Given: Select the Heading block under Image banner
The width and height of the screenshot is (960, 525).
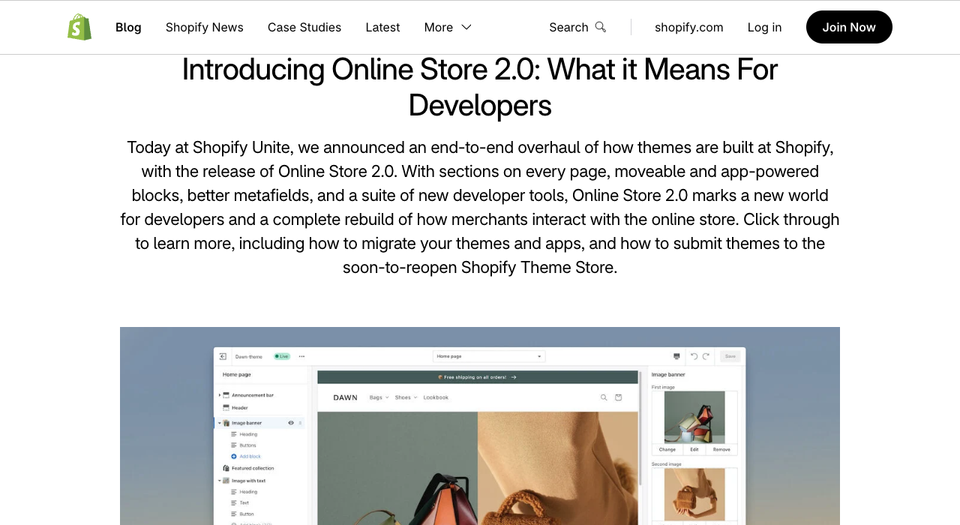Looking at the screenshot, I should click(x=244, y=434).
